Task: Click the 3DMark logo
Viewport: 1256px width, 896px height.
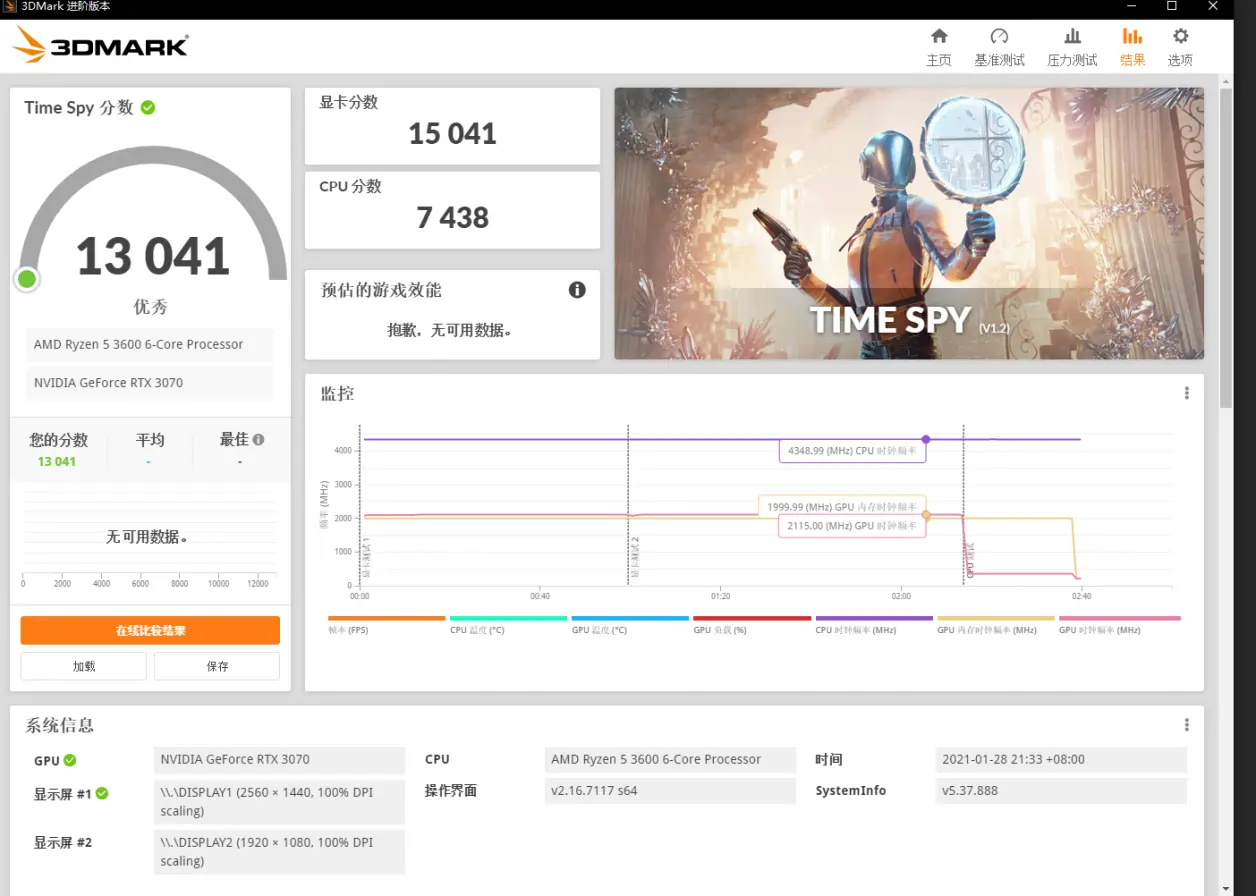Action: (100, 45)
